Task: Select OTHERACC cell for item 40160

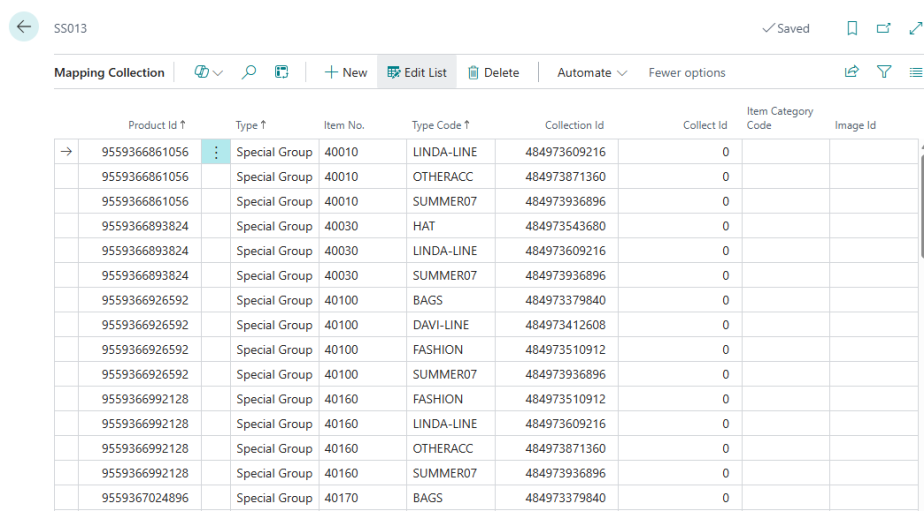Action: [x=451, y=449]
